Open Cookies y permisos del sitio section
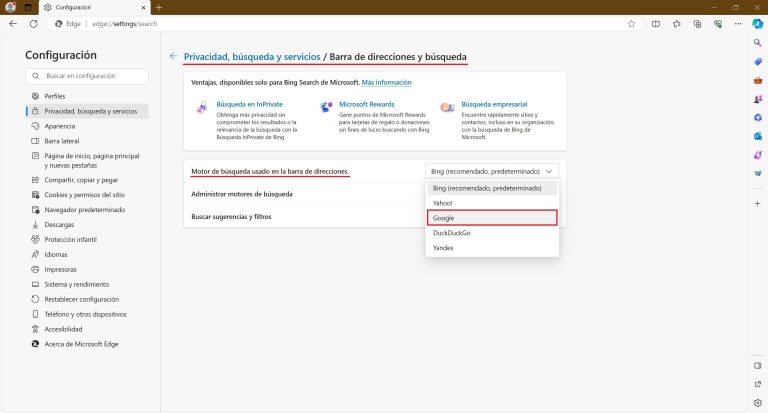The height and width of the screenshot is (413, 768). [x=87, y=195]
